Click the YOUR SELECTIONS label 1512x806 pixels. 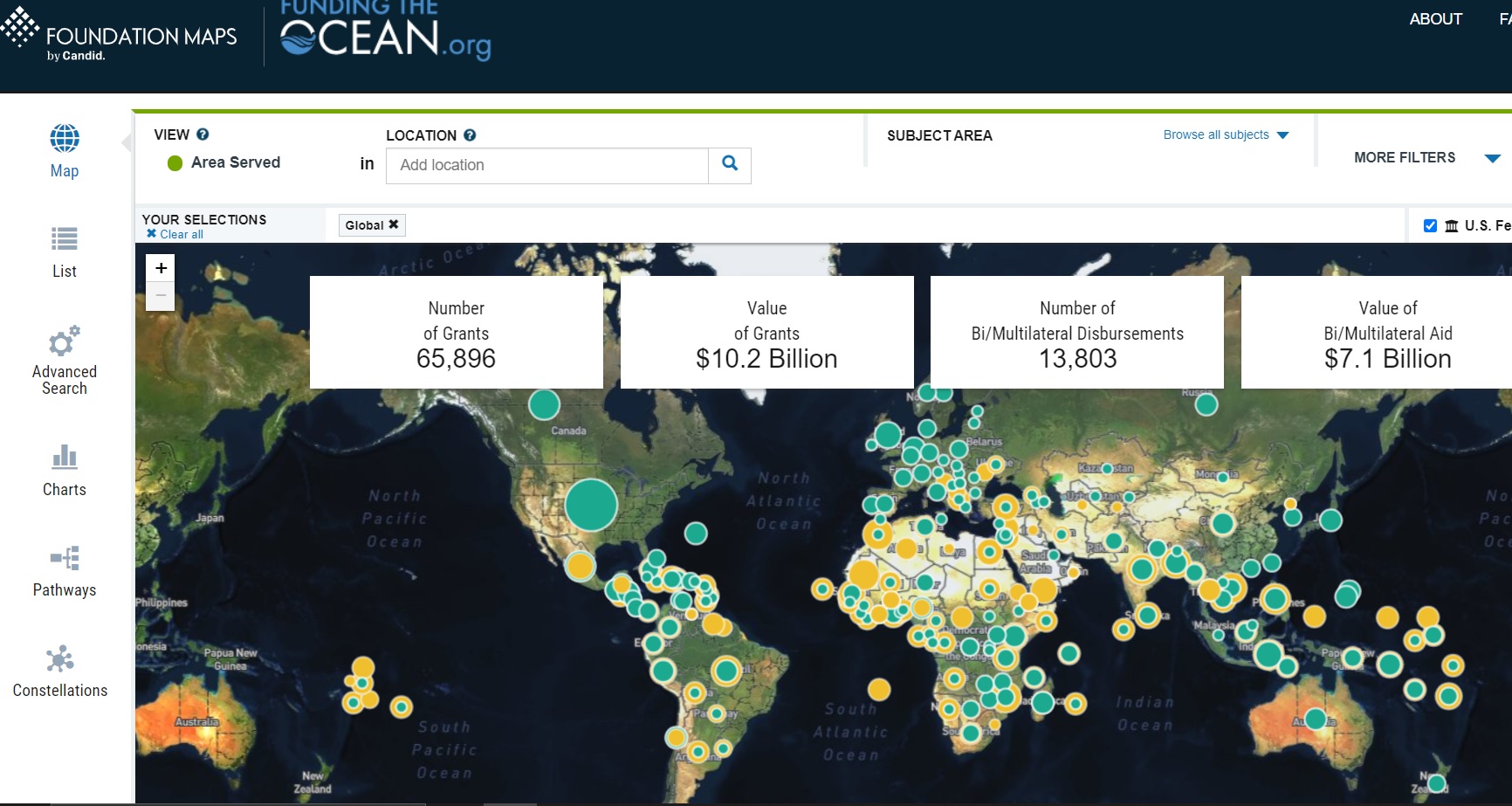pyautogui.click(x=204, y=219)
